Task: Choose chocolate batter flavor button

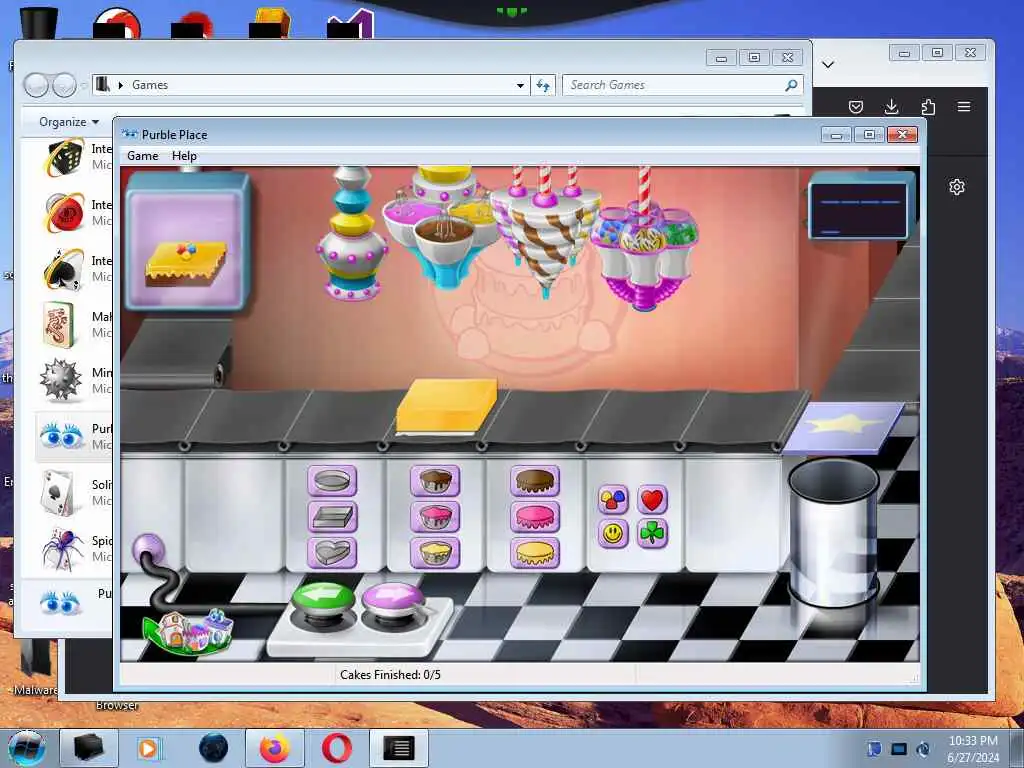Action: tap(435, 481)
